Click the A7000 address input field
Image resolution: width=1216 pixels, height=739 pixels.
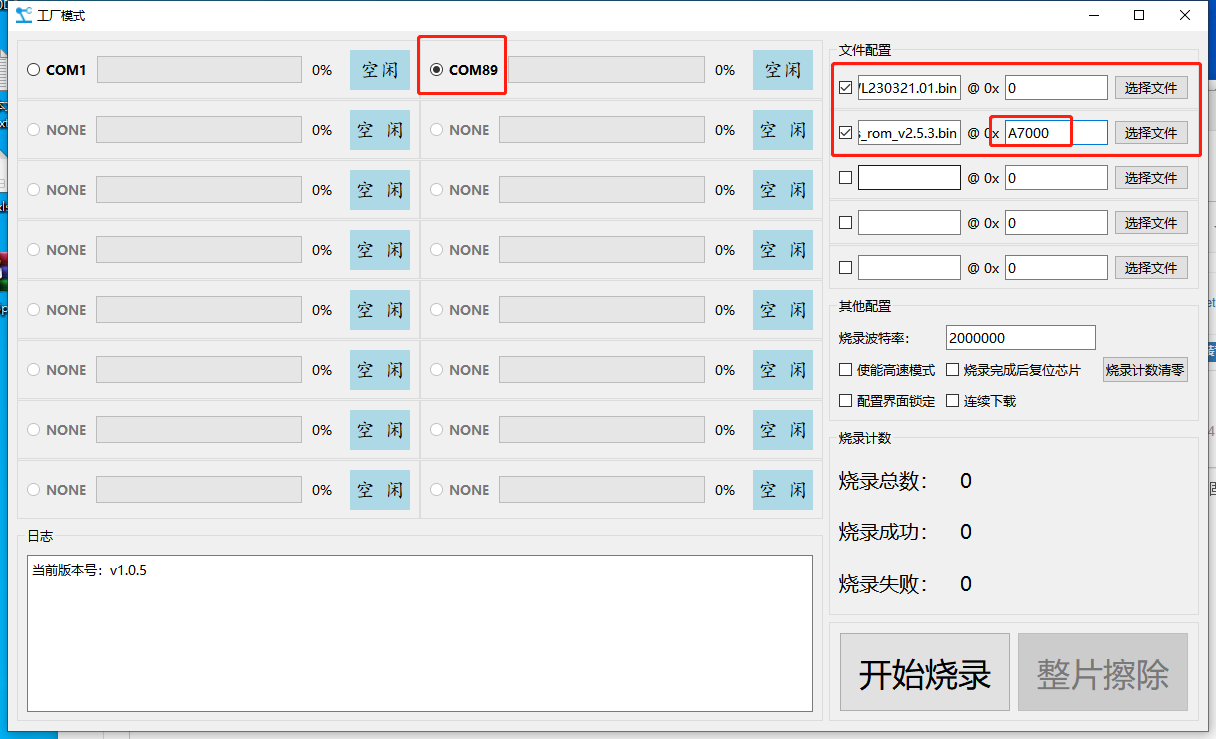1056,133
